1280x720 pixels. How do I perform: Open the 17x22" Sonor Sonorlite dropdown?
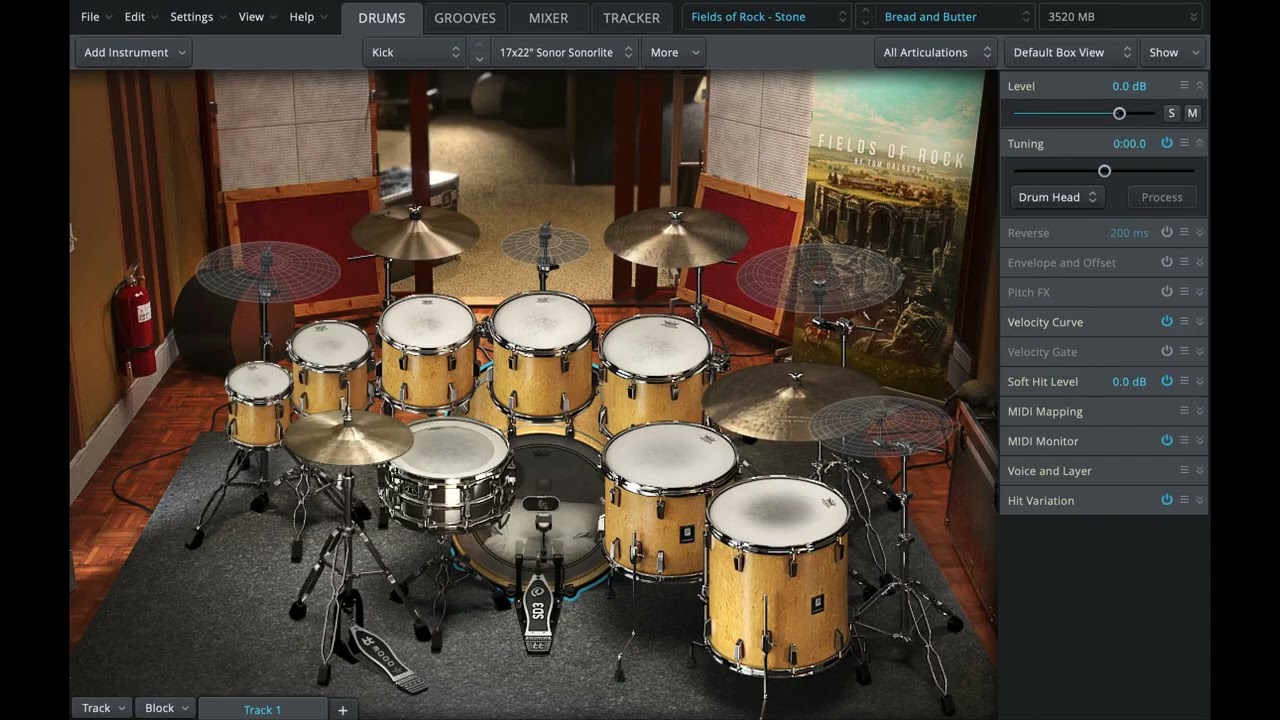[x=565, y=52]
